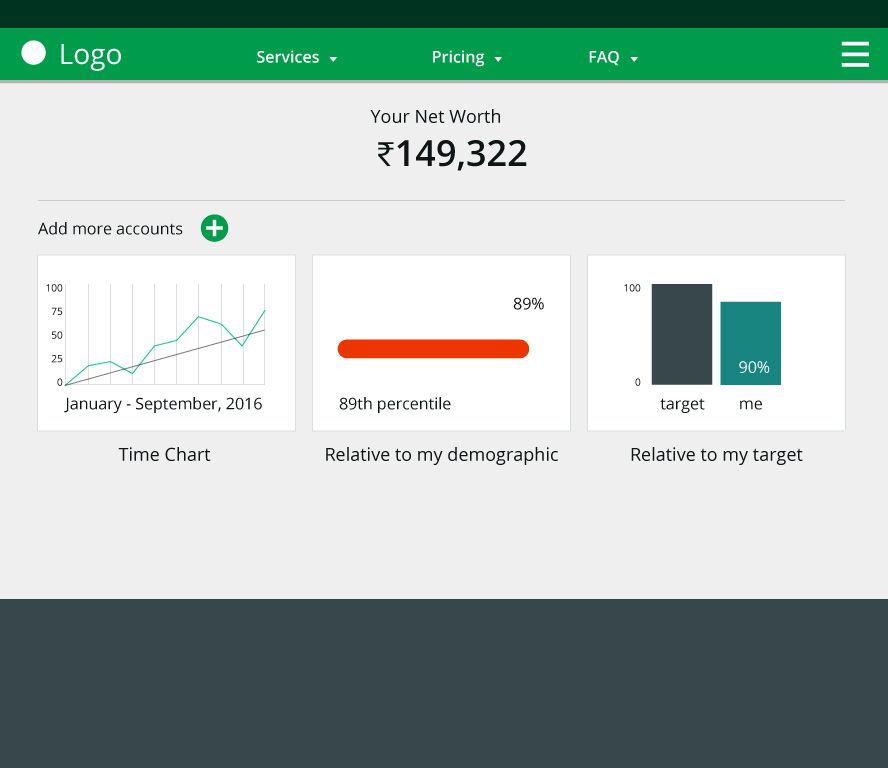Open the Time Chart line graph card
Screen dimensions: 888x768
(166, 343)
